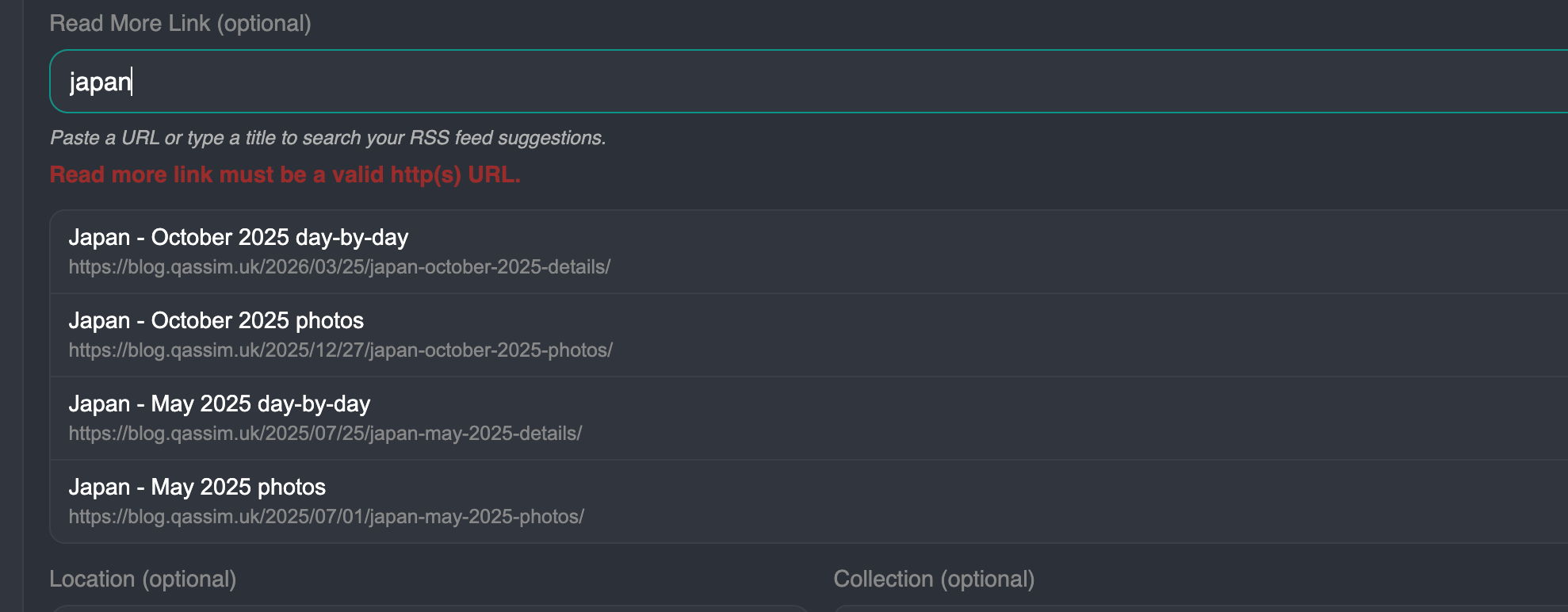Focus the Location field below its label
This screenshot has width=1568, height=612.
tap(428, 609)
